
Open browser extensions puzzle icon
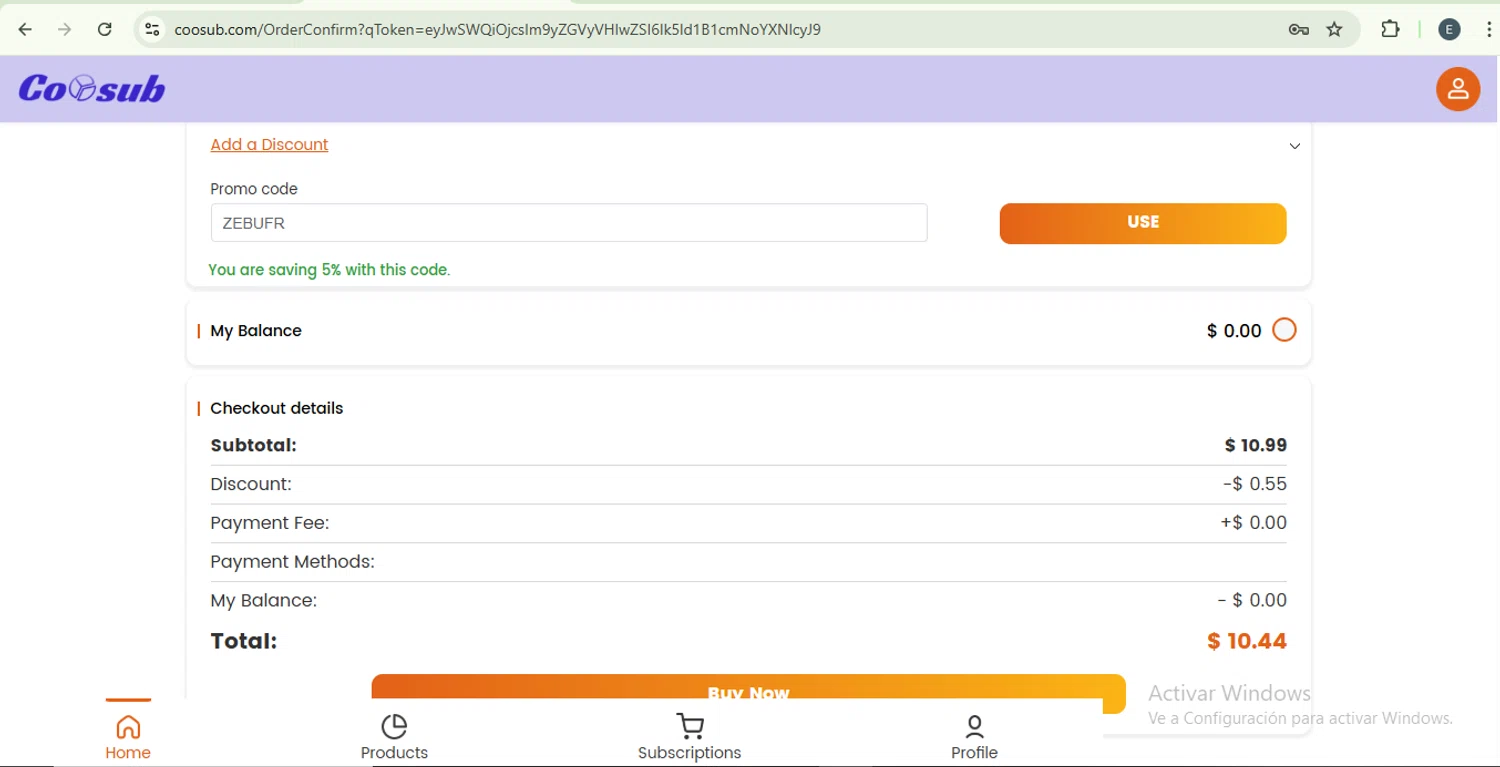tap(1390, 29)
